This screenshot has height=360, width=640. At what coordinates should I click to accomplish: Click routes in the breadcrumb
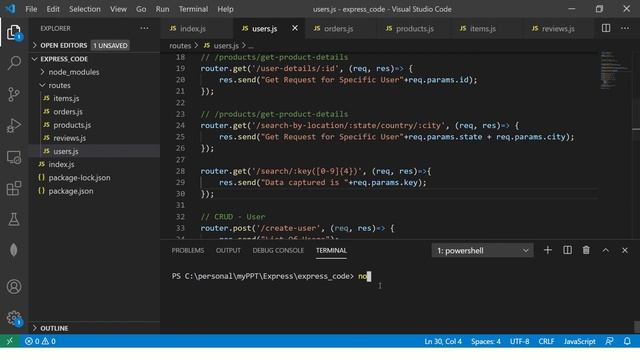pos(180,46)
